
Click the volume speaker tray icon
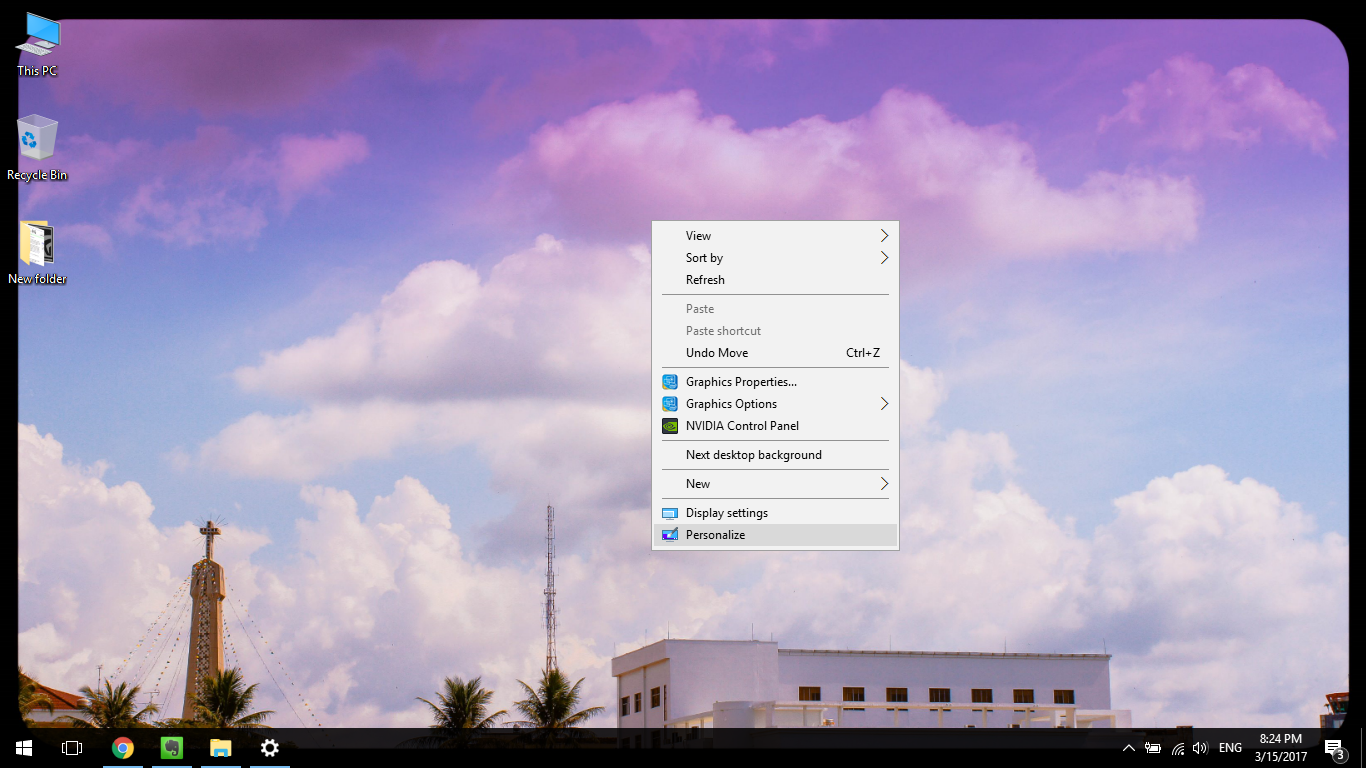coord(1200,748)
